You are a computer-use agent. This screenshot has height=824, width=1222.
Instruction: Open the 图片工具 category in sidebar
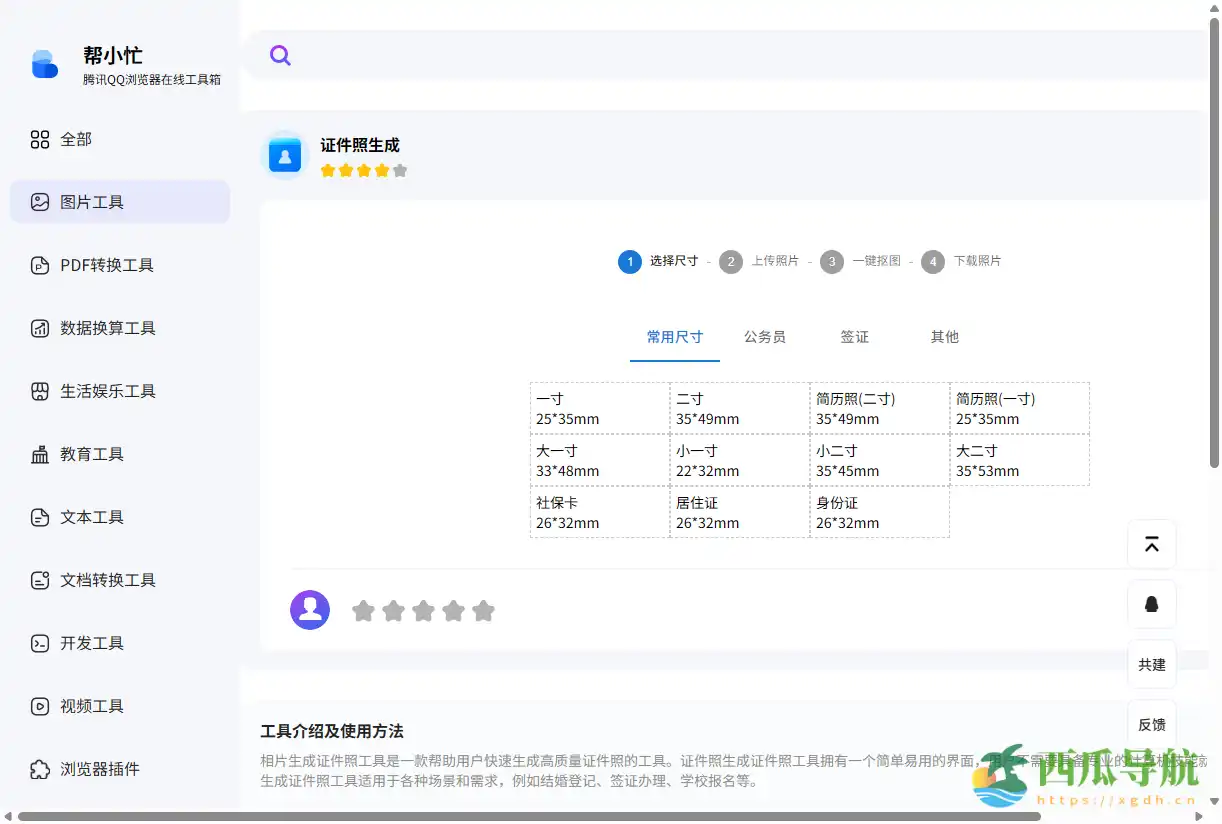(x=93, y=201)
